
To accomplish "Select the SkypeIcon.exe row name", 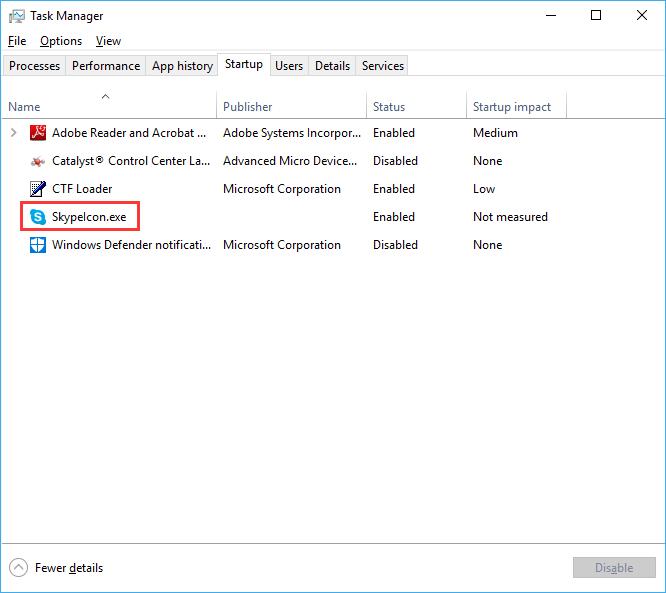I will (x=89, y=217).
